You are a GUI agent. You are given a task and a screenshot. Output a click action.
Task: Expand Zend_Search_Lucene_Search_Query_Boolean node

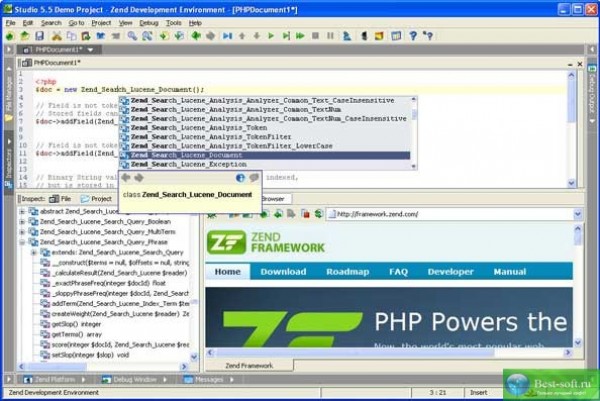(x=22, y=222)
